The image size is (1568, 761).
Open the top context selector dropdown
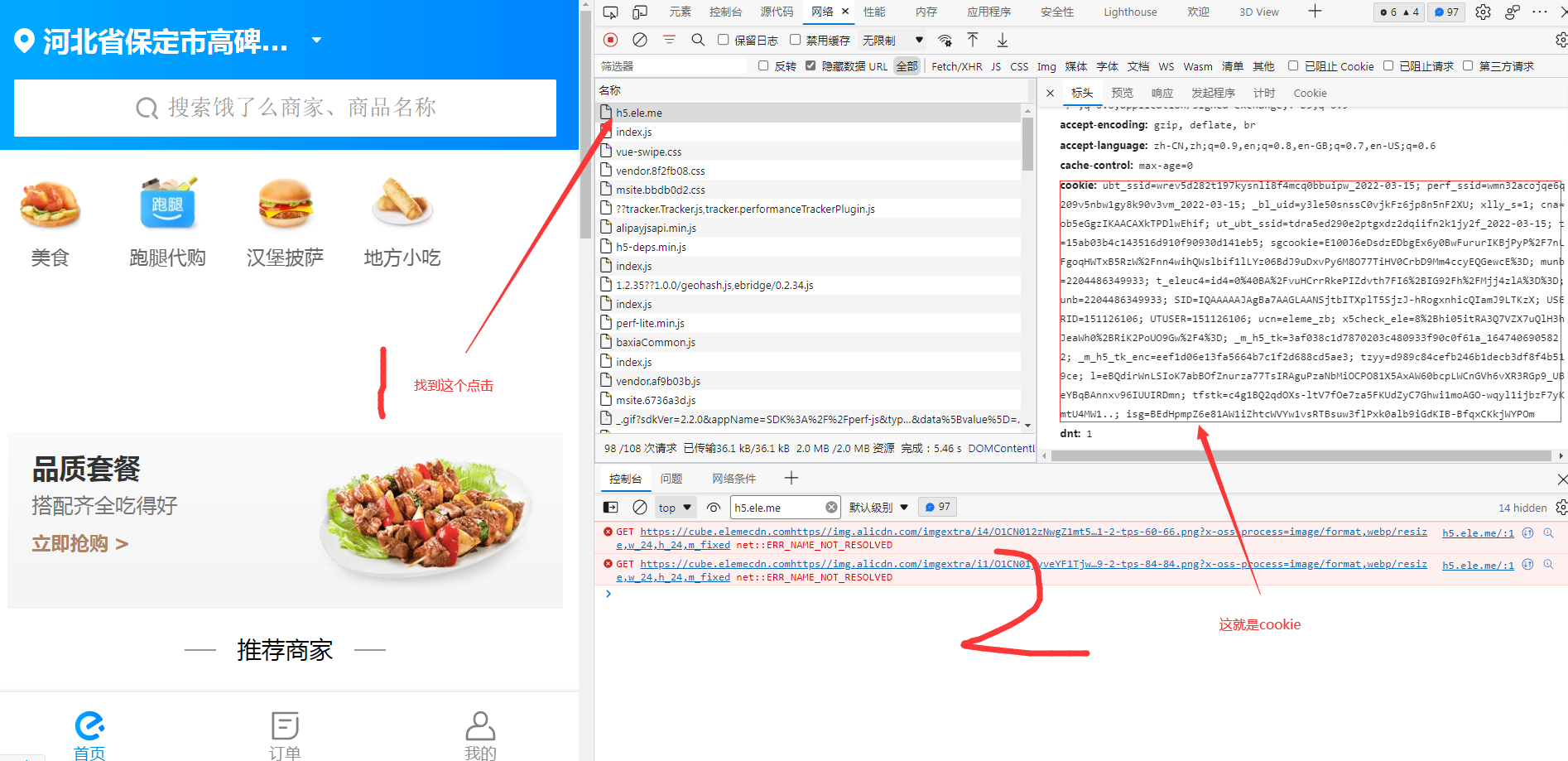(675, 508)
